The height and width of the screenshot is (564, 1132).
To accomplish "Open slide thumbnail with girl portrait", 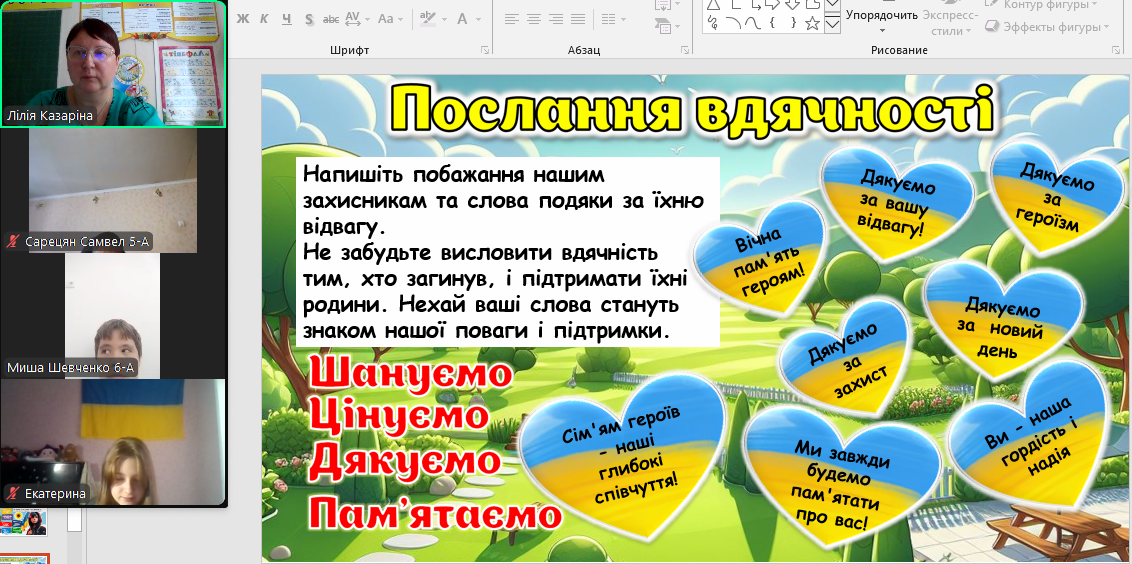I will pos(24,521).
